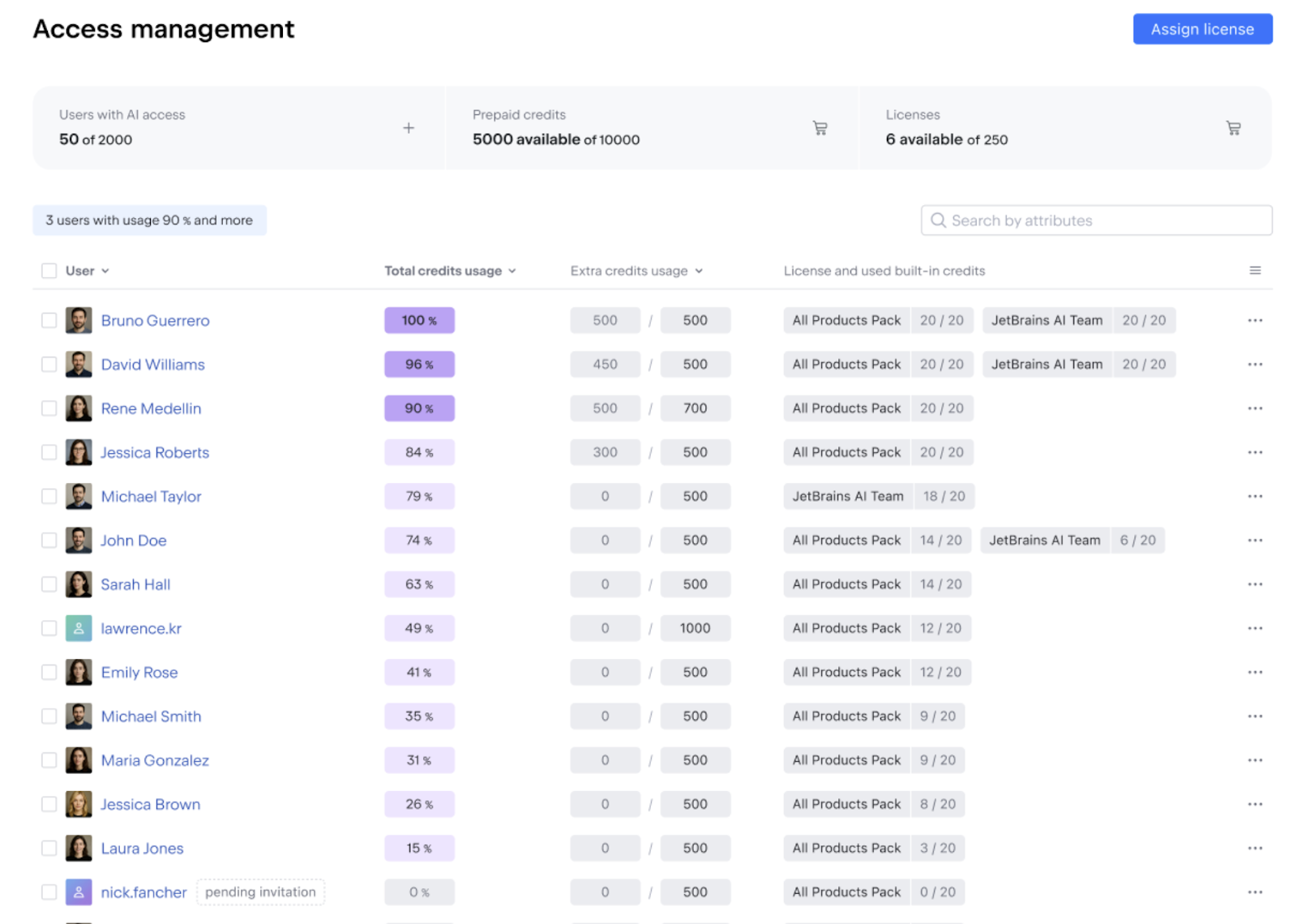Open table column settings menu icon

click(x=1254, y=271)
